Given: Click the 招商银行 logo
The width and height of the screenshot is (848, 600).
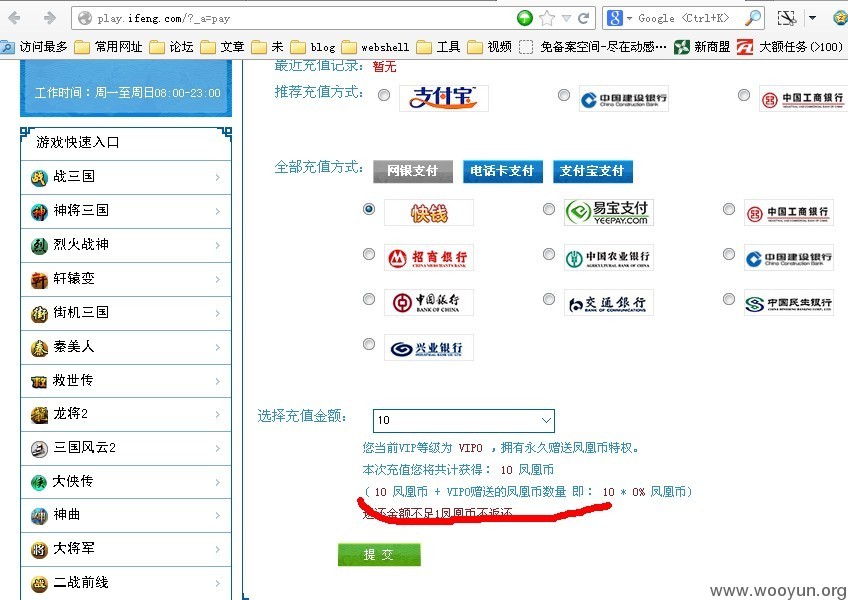Looking at the screenshot, I should 429,258.
